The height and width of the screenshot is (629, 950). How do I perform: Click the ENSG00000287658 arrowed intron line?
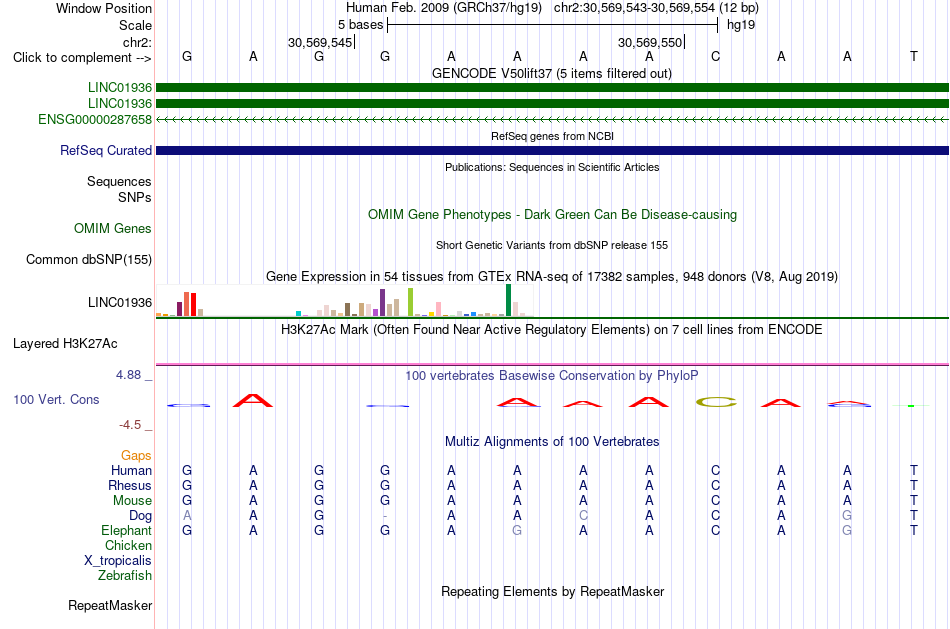[552, 119]
